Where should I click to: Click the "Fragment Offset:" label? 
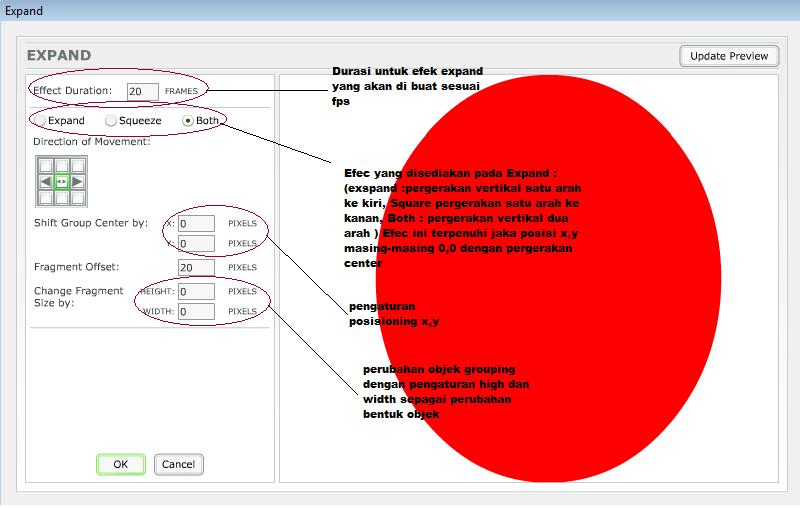point(77,267)
